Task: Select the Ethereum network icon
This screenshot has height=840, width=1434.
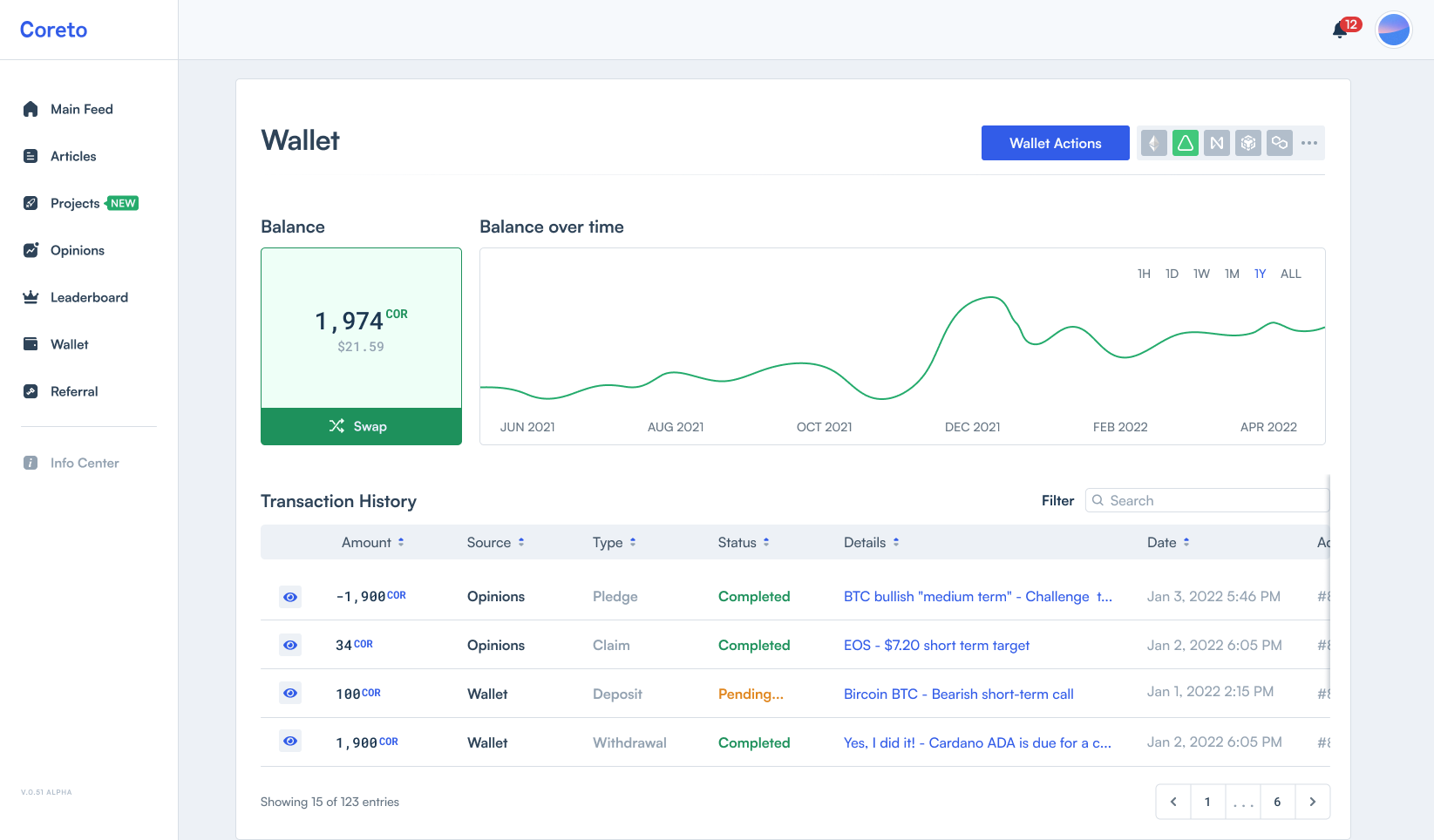Action: click(1154, 143)
